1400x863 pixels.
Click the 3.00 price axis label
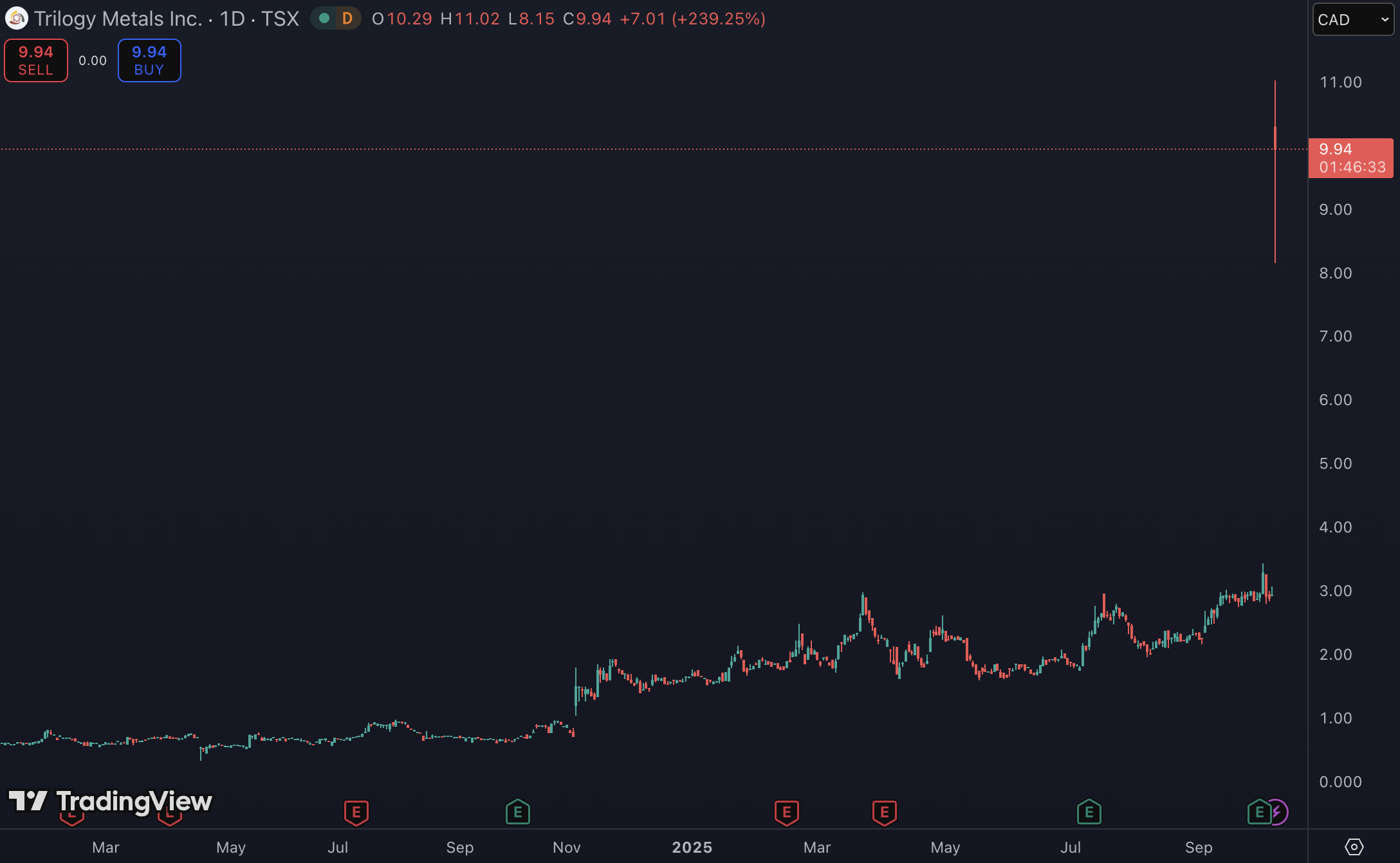click(1336, 591)
